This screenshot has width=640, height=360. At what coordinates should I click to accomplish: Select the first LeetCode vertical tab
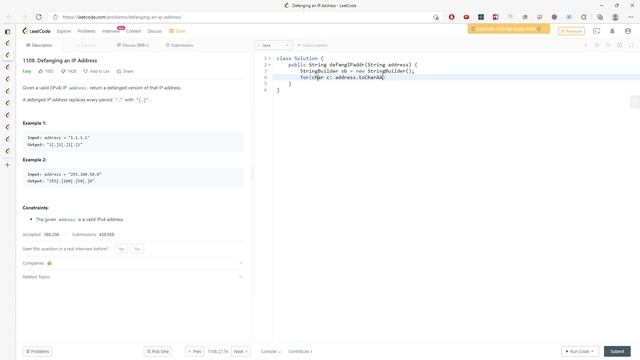[x=7, y=43]
